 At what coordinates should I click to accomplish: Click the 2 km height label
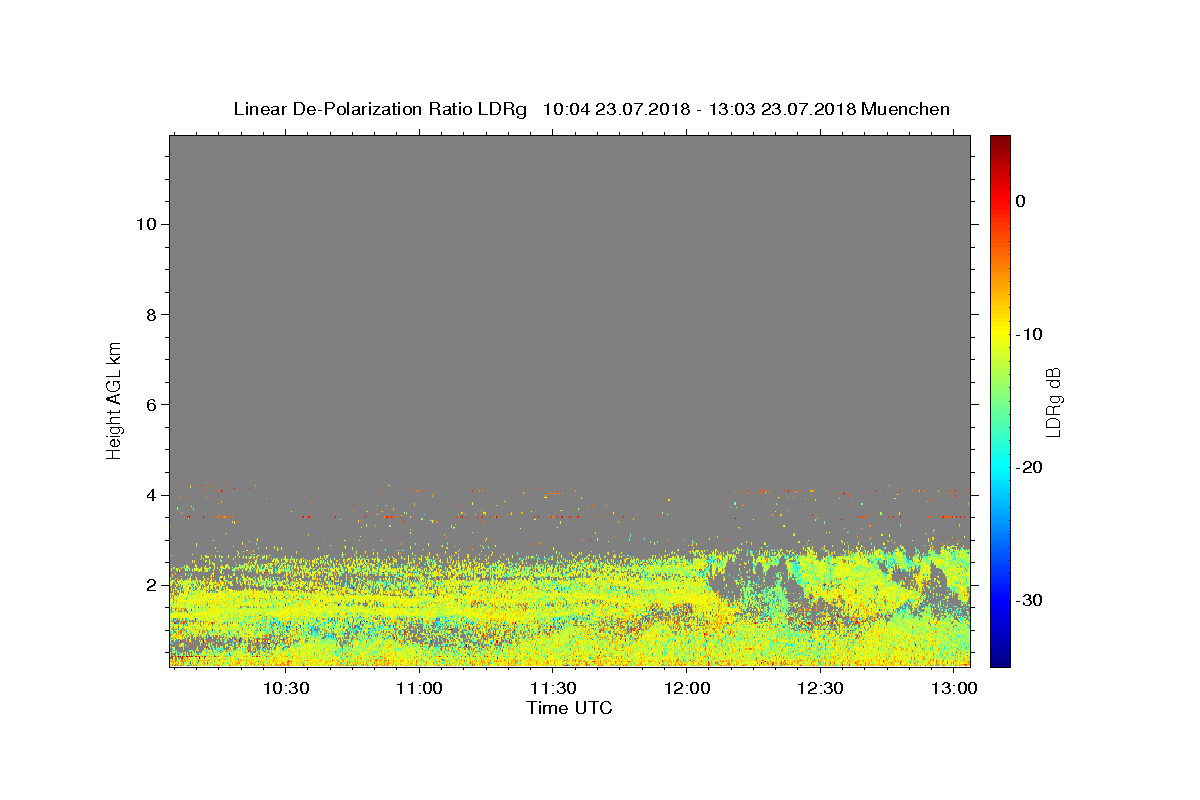pyautogui.click(x=150, y=585)
